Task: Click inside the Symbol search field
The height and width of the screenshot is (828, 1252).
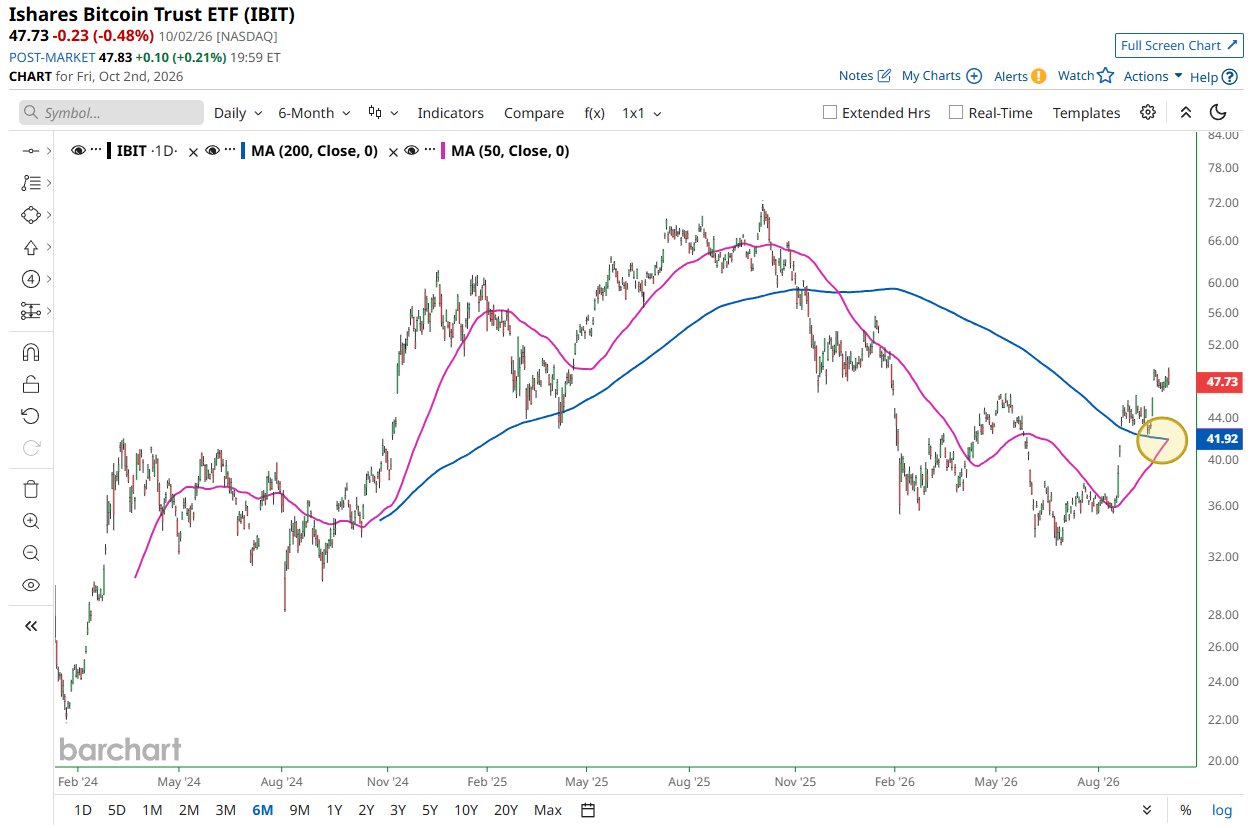Action: click(111, 113)
